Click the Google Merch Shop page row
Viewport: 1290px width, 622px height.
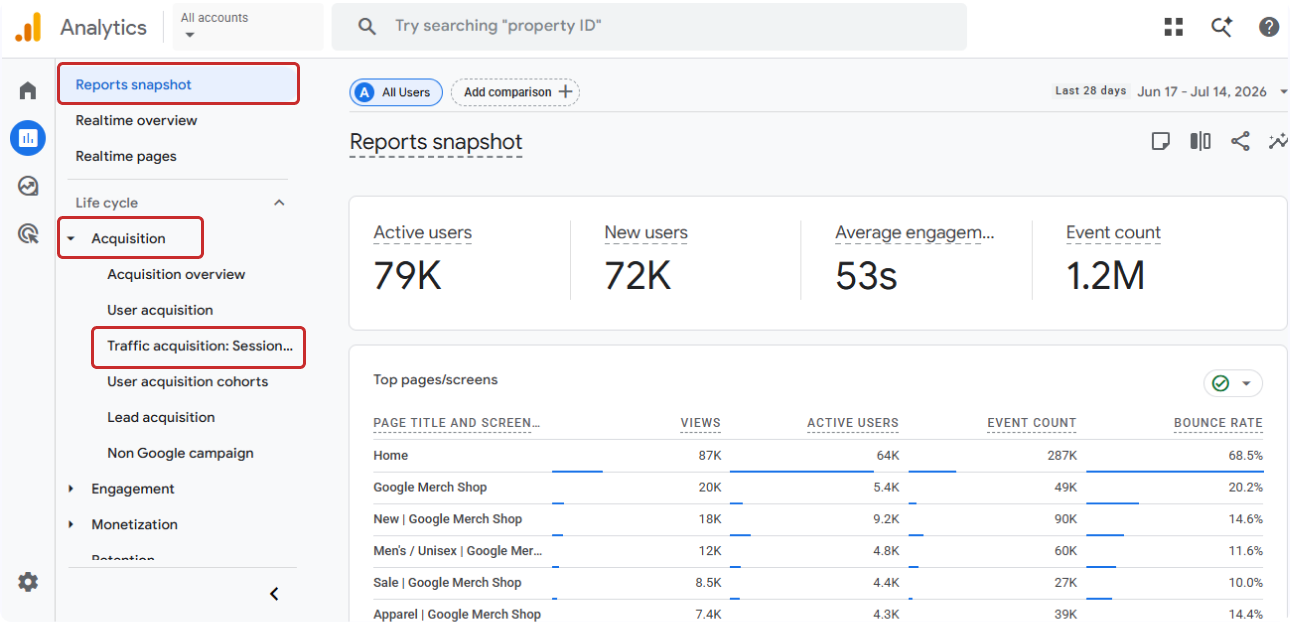click(x=818, y=488)
